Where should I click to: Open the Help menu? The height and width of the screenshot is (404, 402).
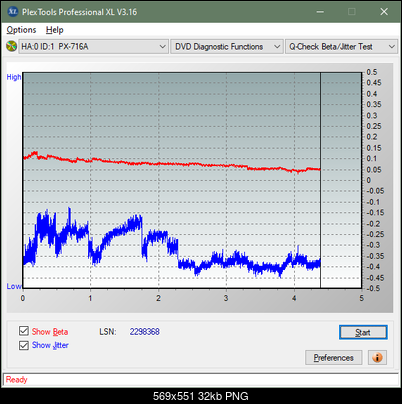coord(55,30)
